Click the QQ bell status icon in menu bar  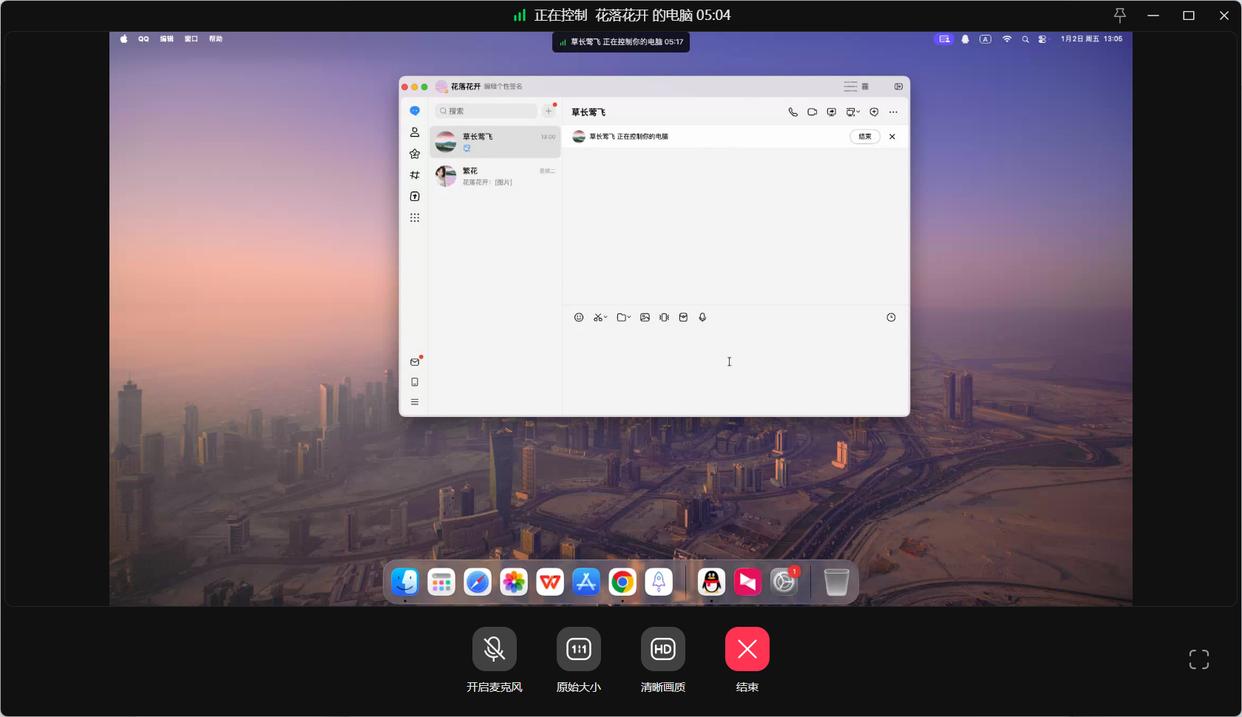[965, 39]
